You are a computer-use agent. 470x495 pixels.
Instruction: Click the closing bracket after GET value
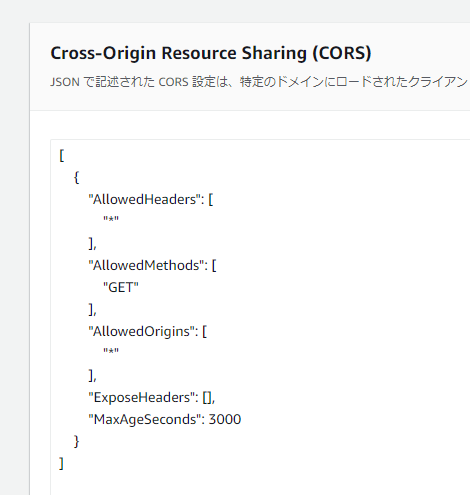click(x=92, y=310)
